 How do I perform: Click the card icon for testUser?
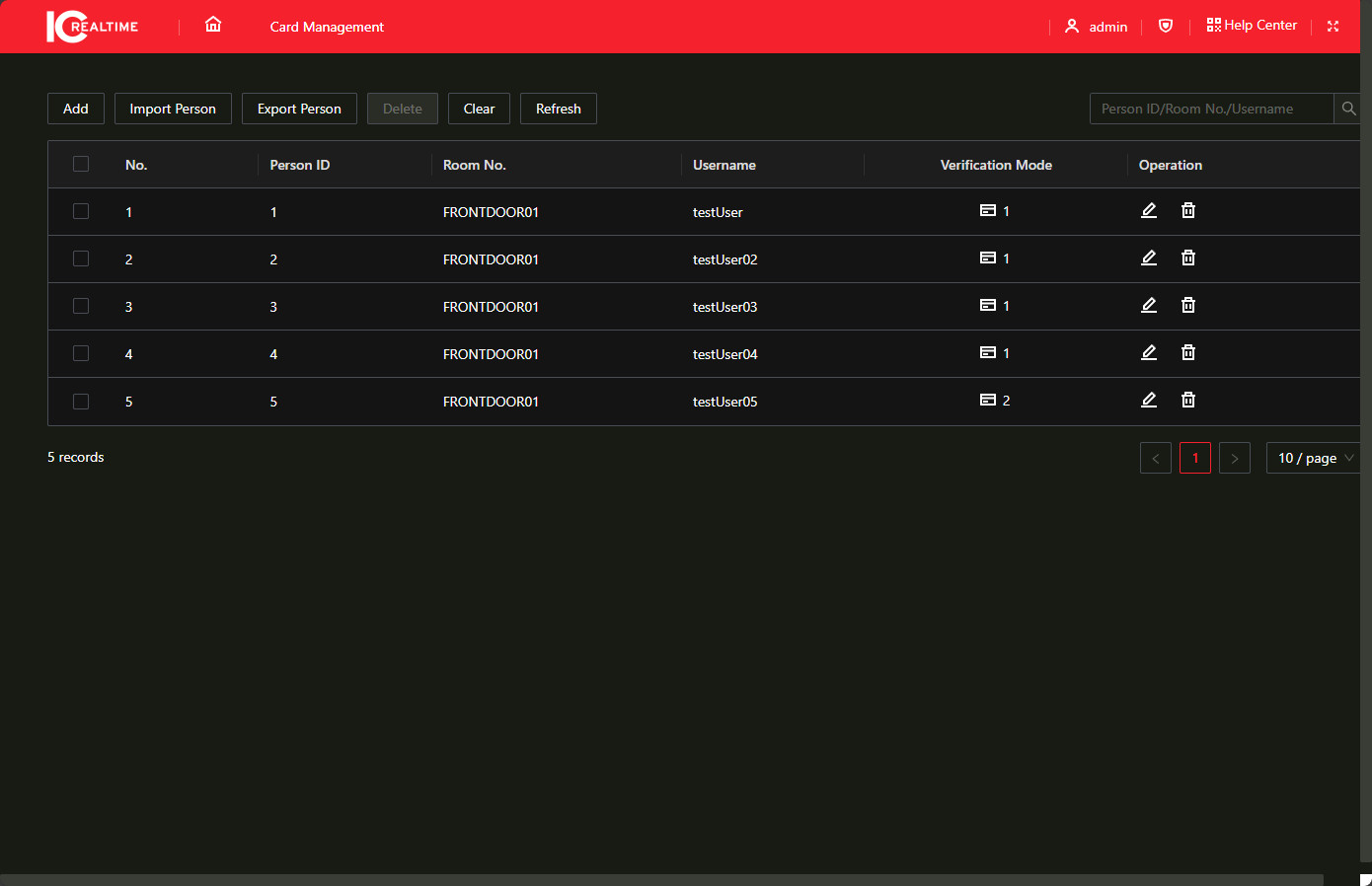tap(988, 210)
